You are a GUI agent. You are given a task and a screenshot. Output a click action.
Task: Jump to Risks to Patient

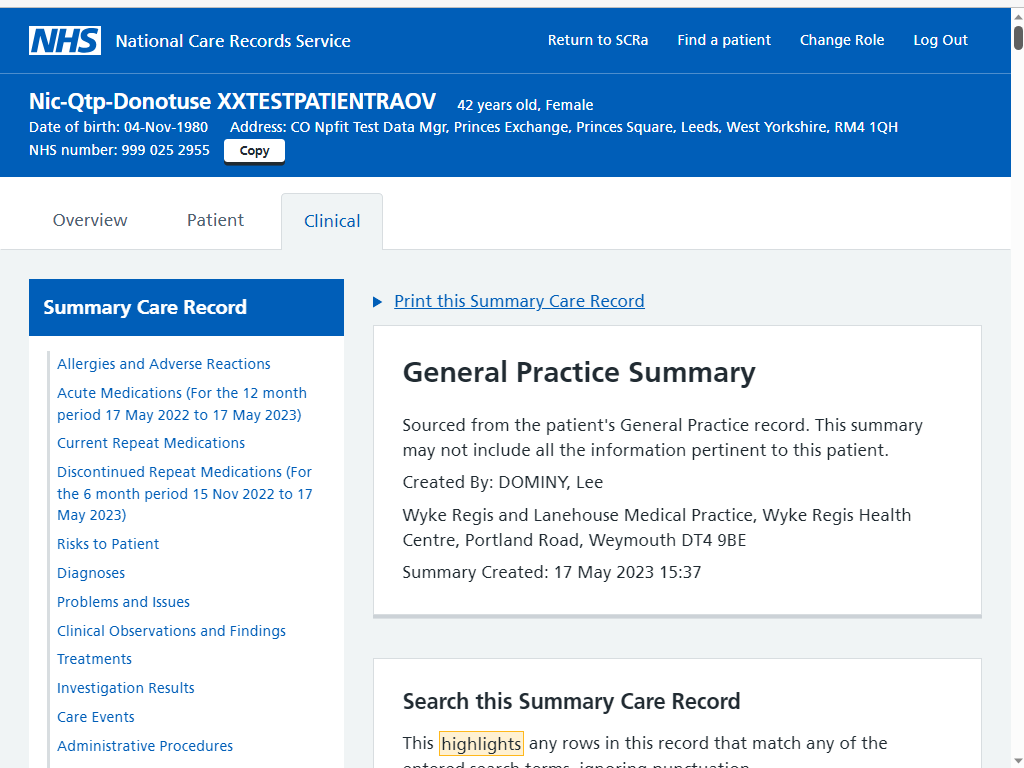coord(108,544)
